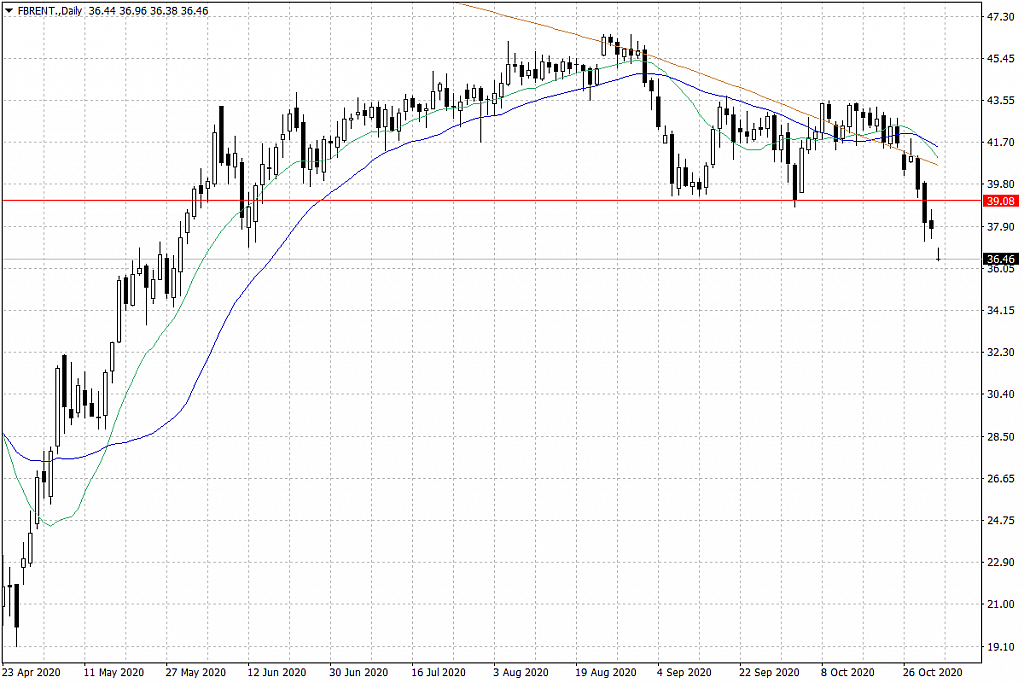
Task: Click the triangle arrow beside FBRENT title
Action: coord(8,9)
